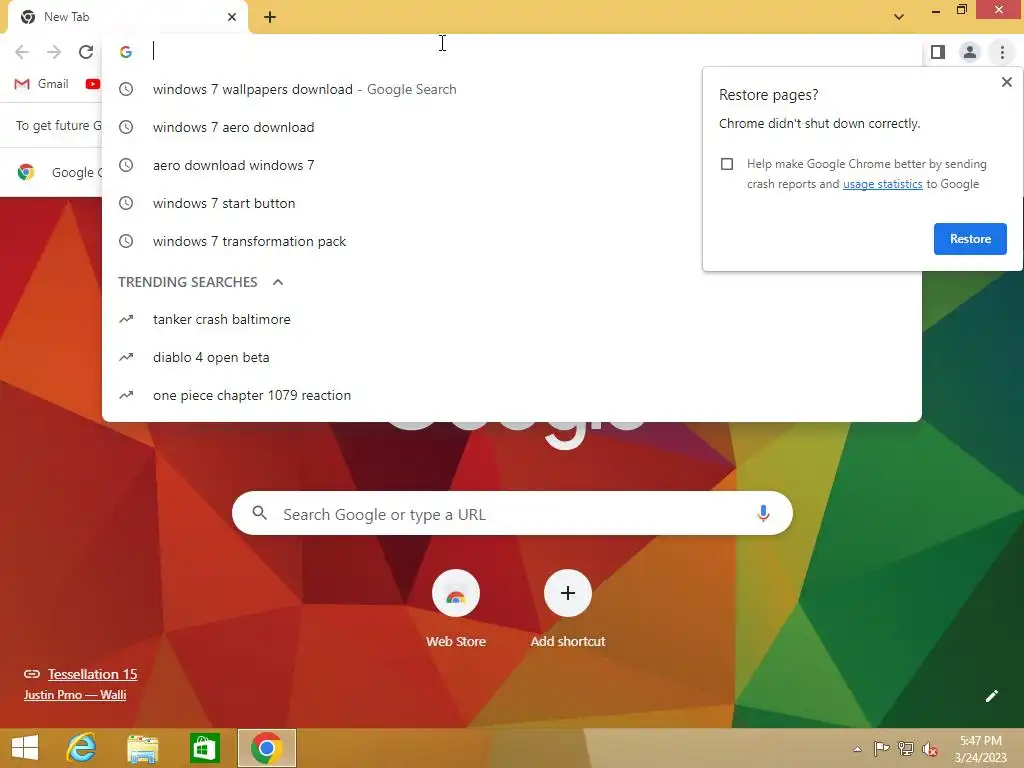
Task: Pick 'windows 7 start button' suggestion
Action: [511, 203]
